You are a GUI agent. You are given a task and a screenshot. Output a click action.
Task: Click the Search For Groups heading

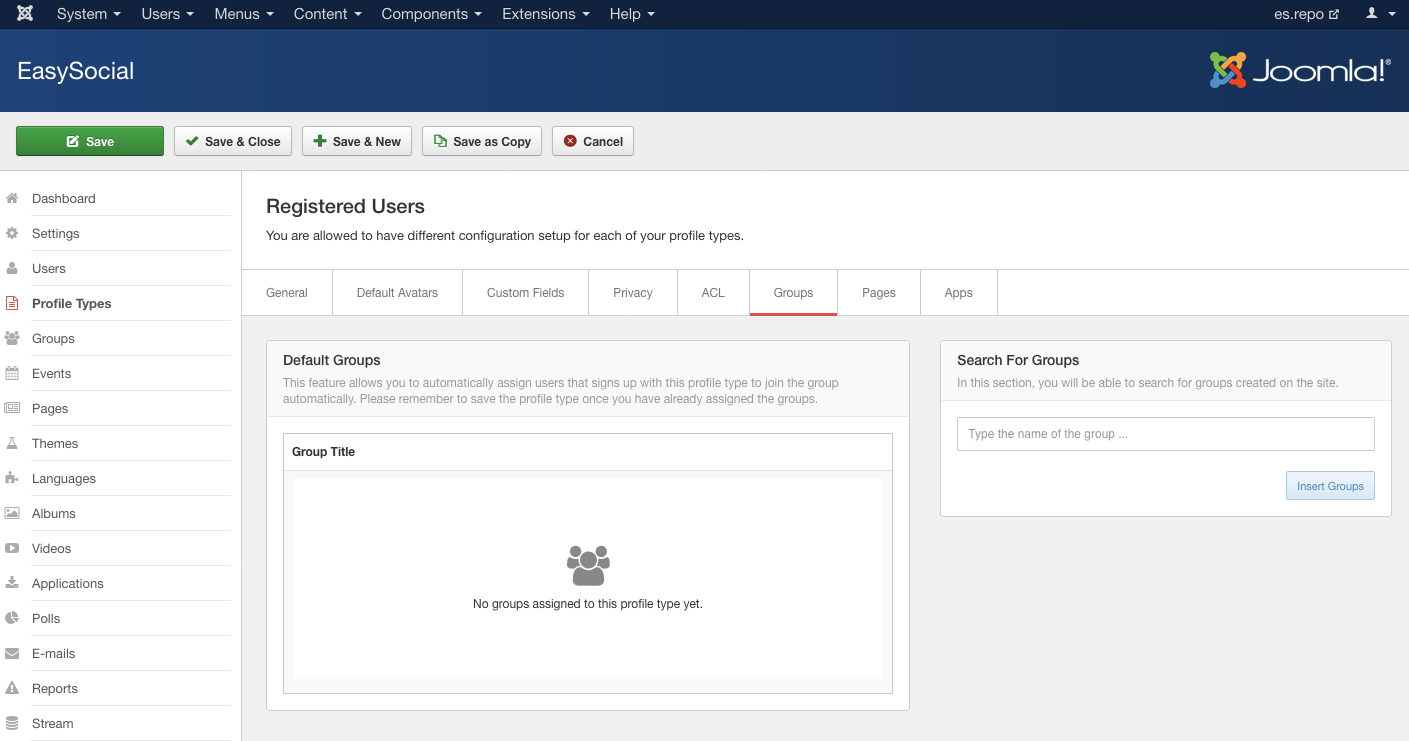pos(1018,360)
